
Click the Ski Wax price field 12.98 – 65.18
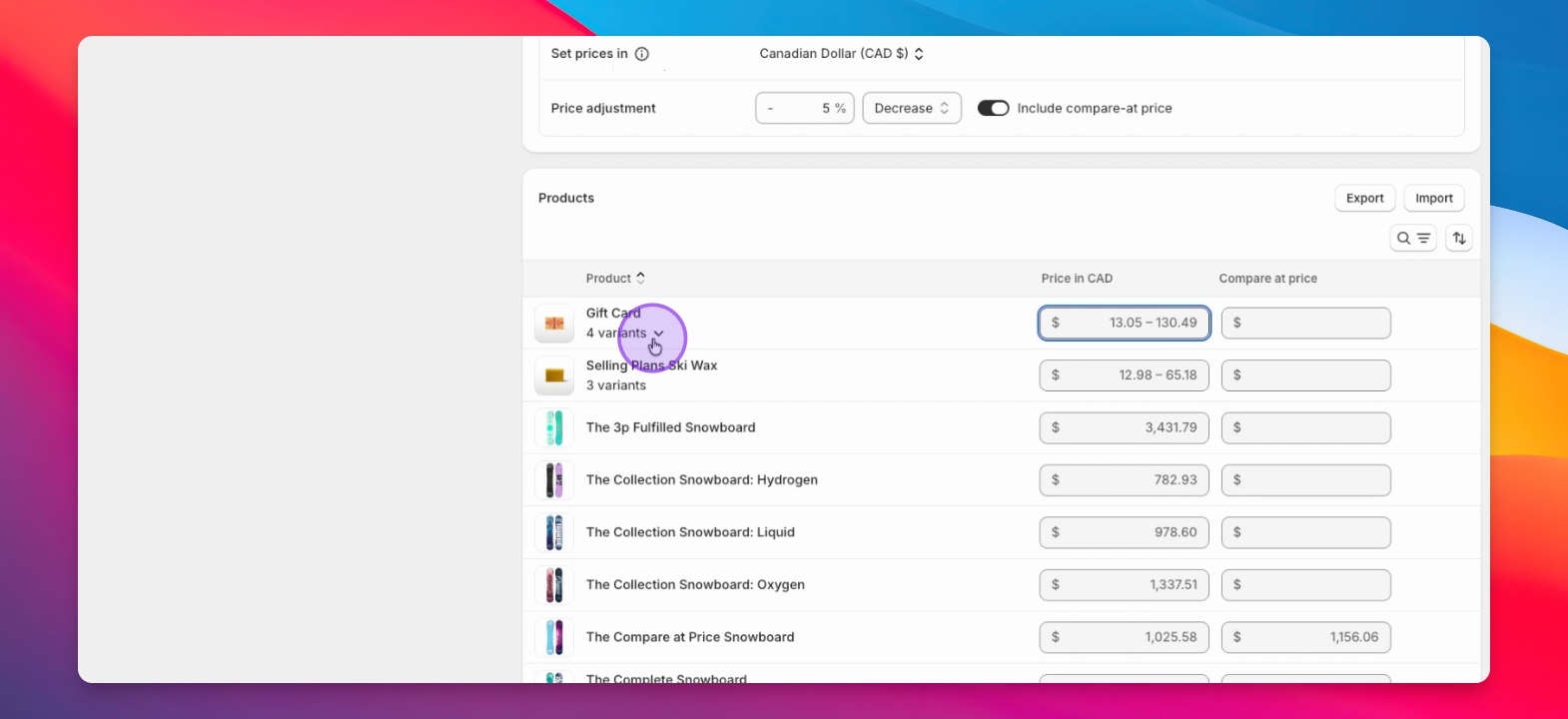(1125, 375)
